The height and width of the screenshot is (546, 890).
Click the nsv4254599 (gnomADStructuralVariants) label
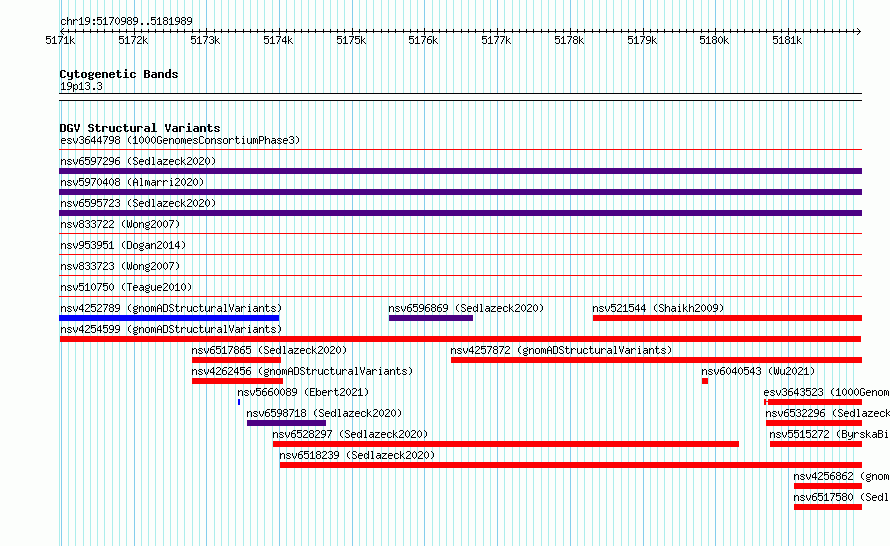pos(171,329)
